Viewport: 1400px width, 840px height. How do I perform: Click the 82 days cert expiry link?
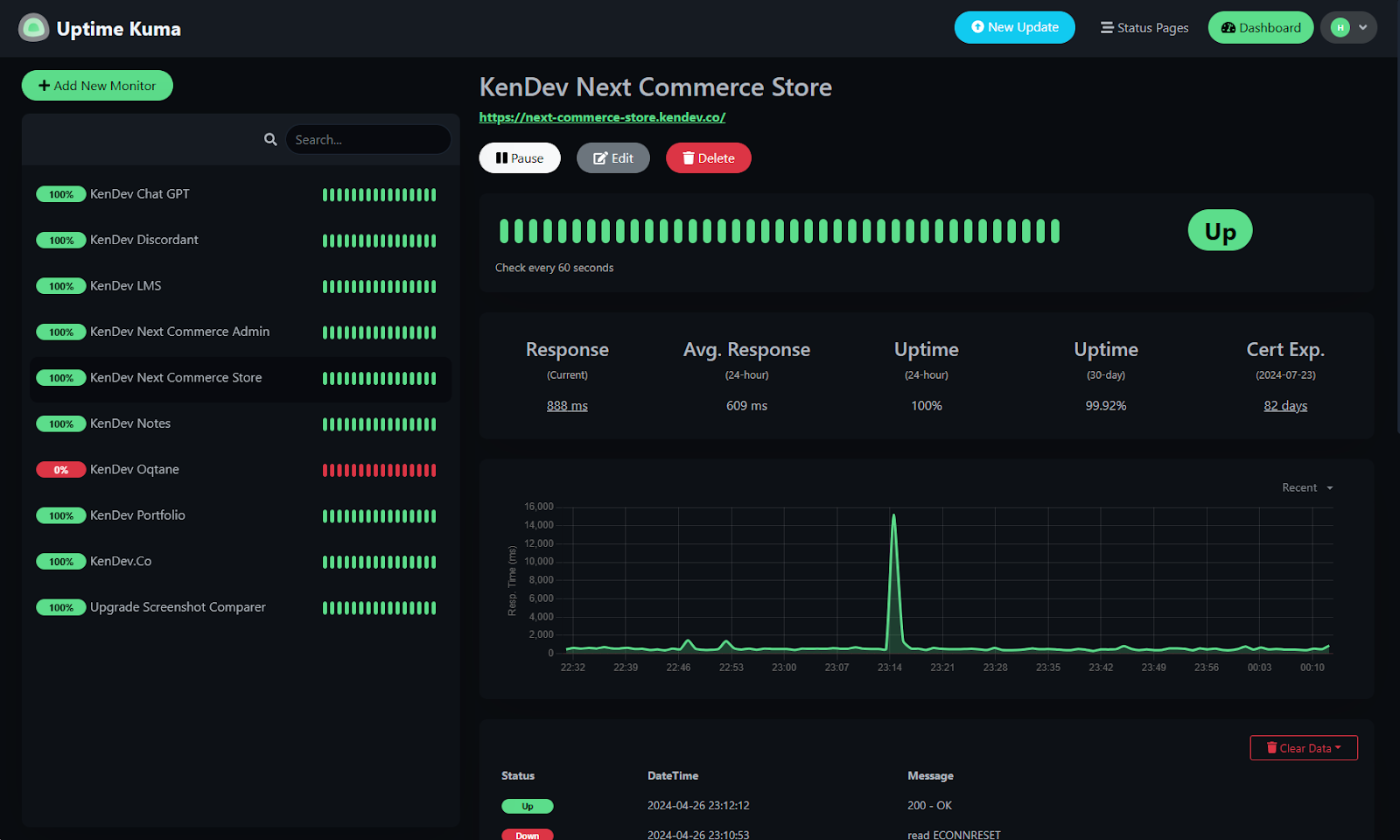[x=1285, y=406]
